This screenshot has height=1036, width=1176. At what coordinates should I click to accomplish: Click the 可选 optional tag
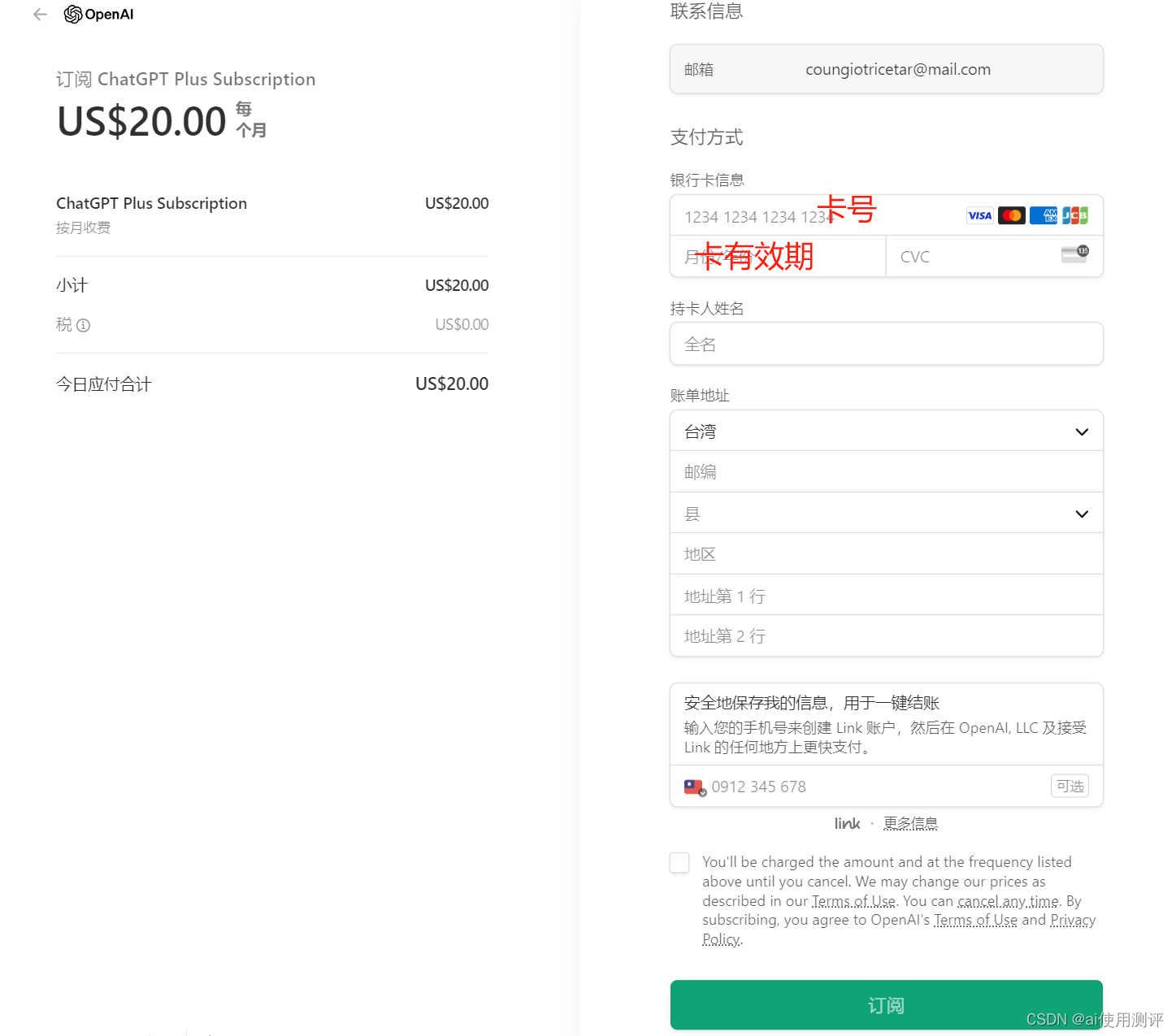(1070, 786)
